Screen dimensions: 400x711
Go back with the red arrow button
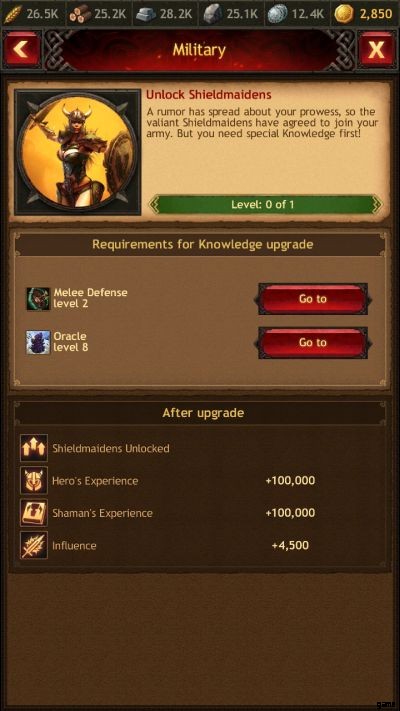coord(21,49)
